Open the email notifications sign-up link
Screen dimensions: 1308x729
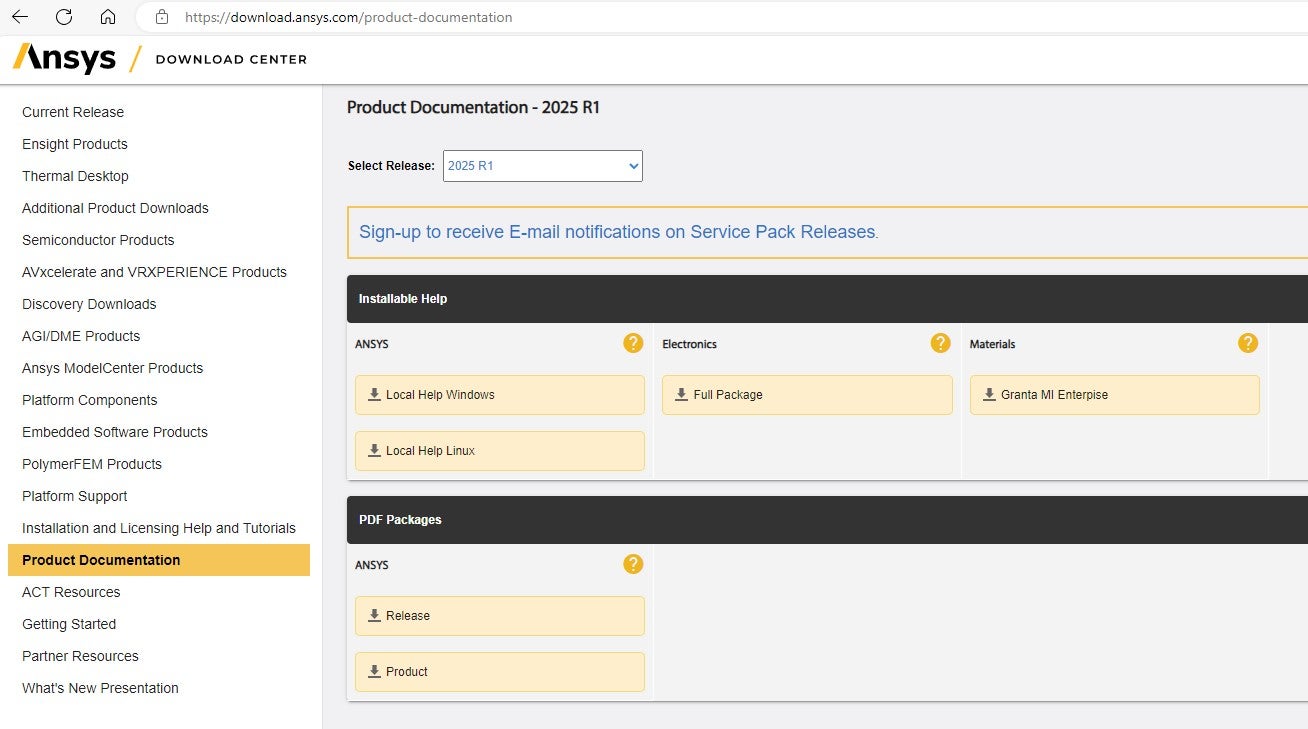(617, 232)
